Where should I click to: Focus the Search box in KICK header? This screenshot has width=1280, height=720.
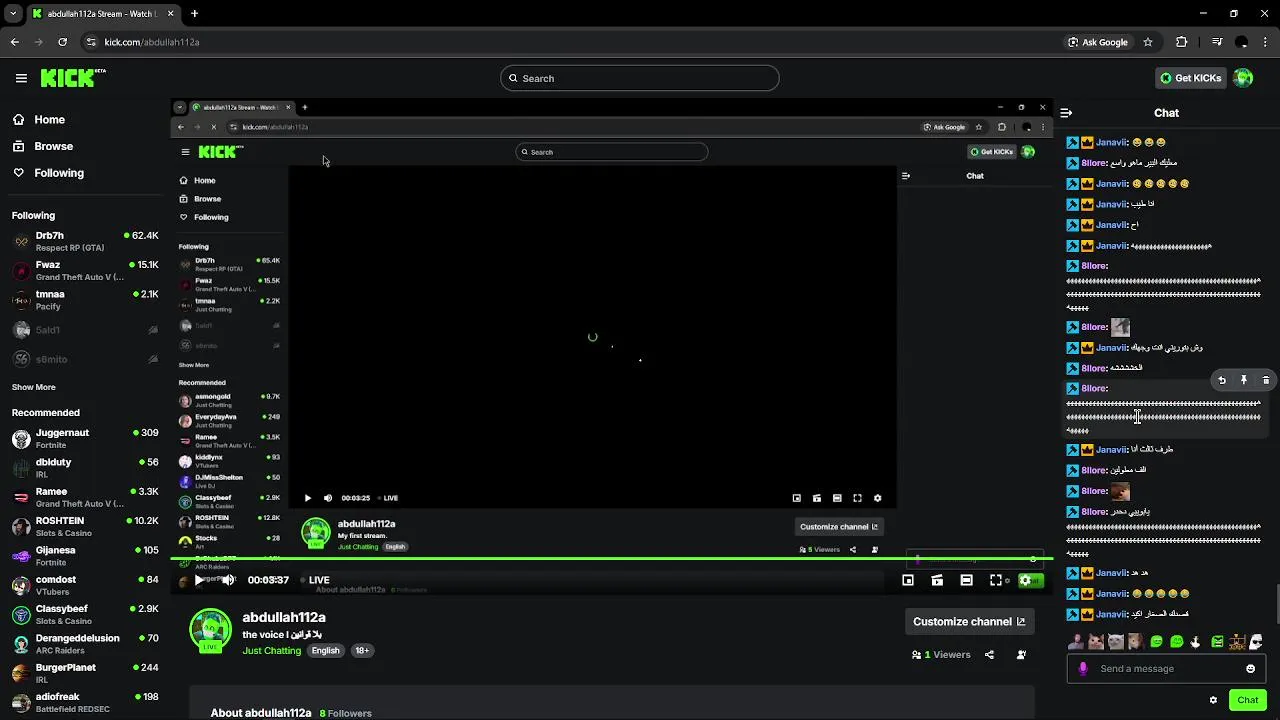point(640,78)
